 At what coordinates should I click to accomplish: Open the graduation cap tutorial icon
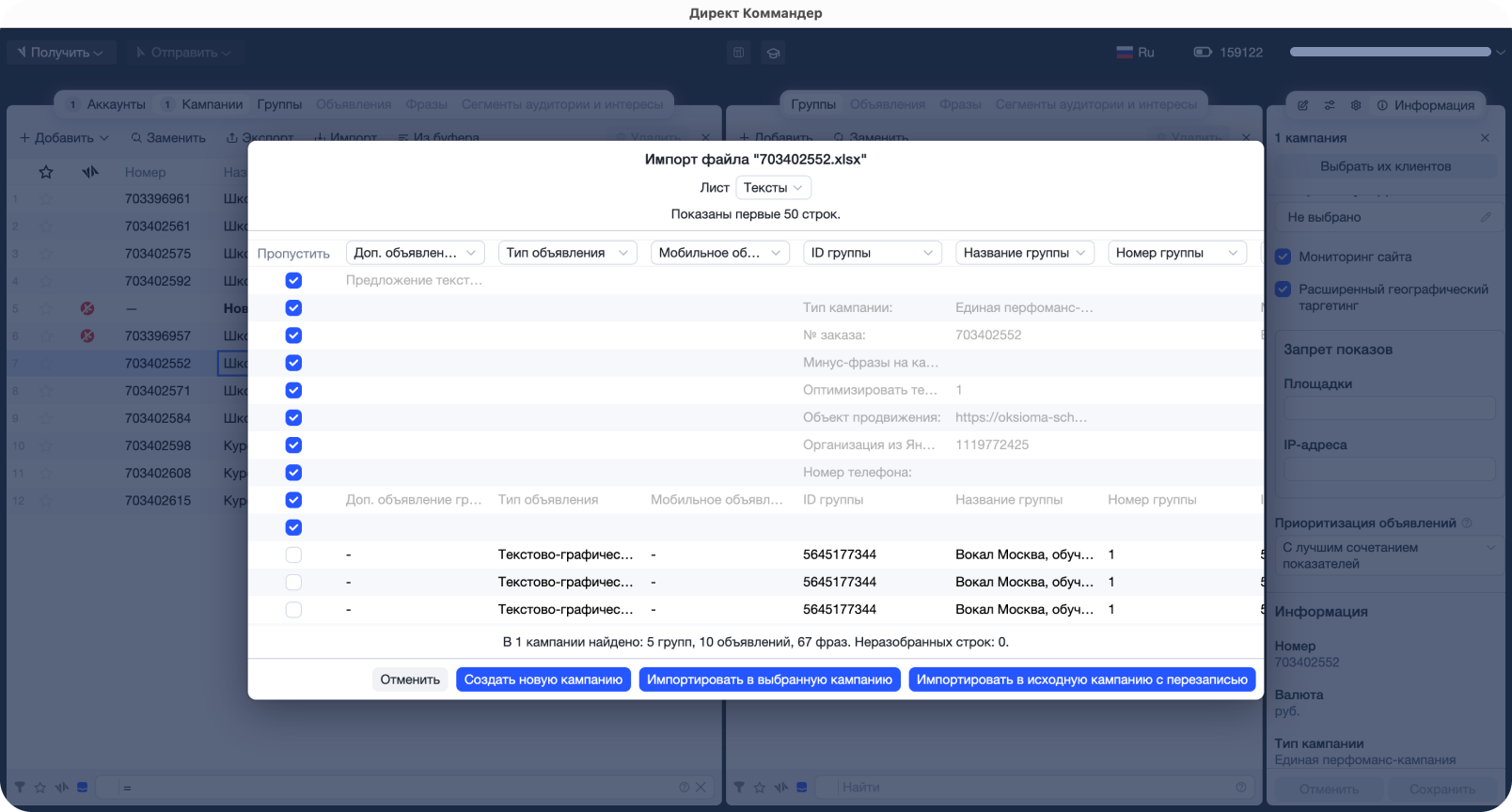tap(773, 53)
